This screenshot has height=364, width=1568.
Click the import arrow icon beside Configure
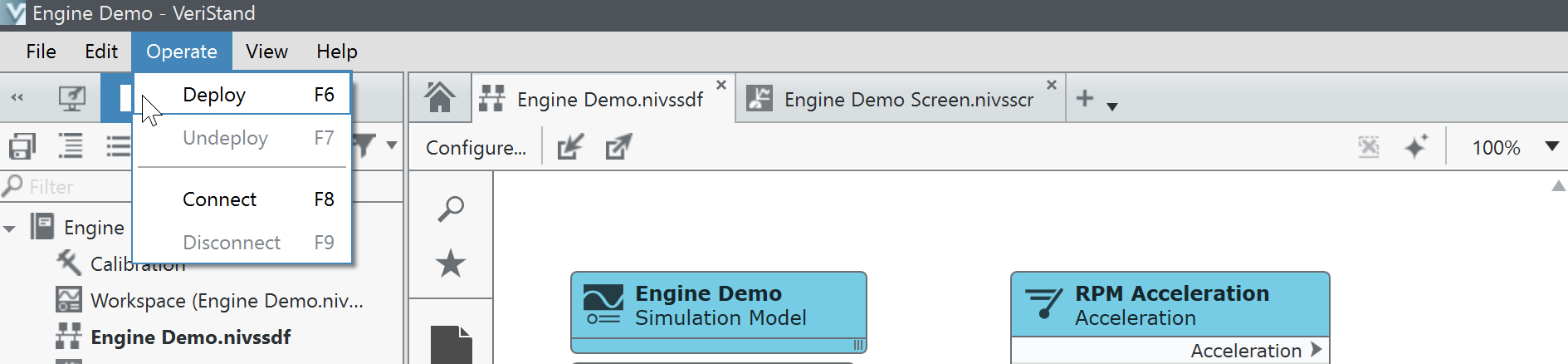[x=570, y=147]
